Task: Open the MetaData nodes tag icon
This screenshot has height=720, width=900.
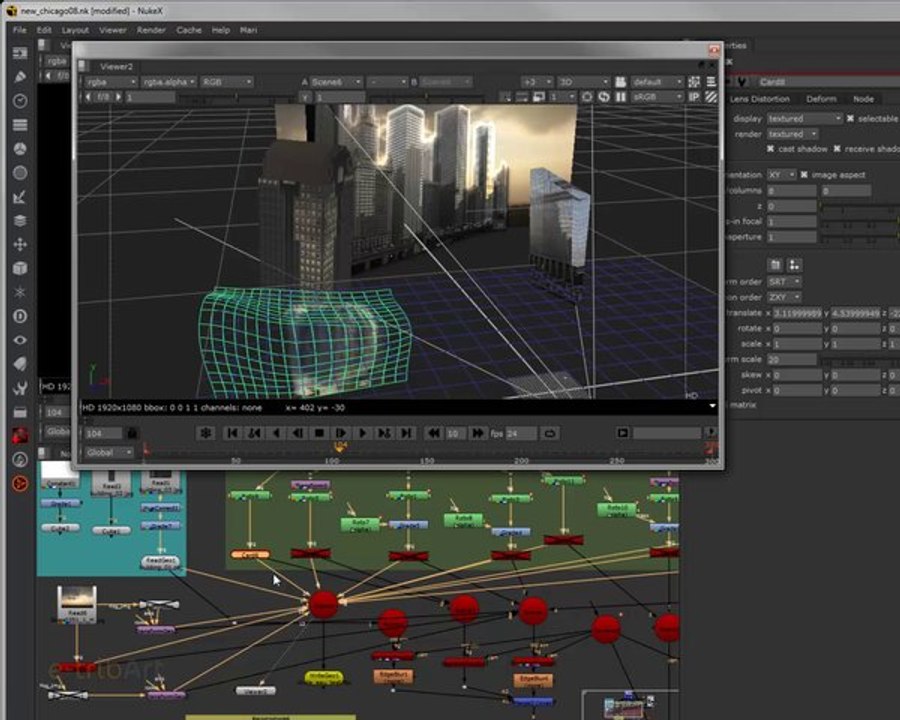Action: tap(20, 364)
